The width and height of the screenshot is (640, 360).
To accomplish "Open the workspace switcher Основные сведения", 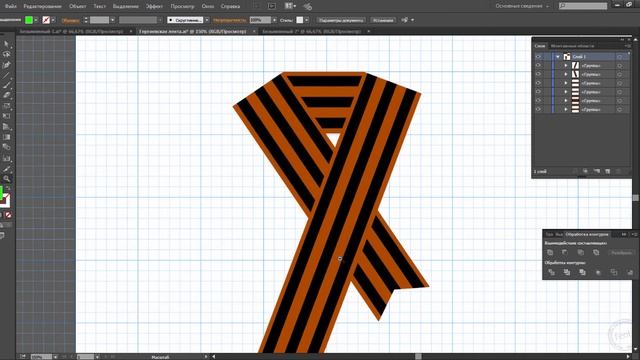I will point(522,6).
